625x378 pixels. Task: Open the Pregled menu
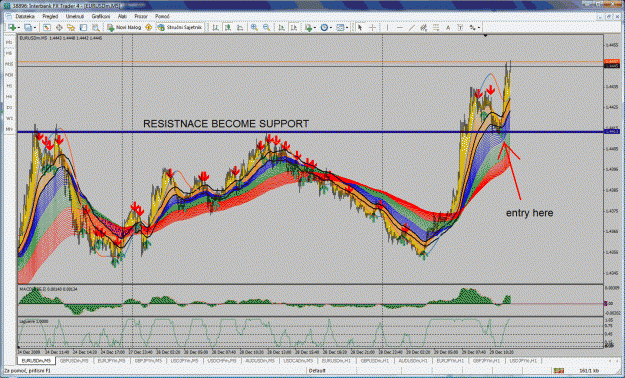click(50, 16)
